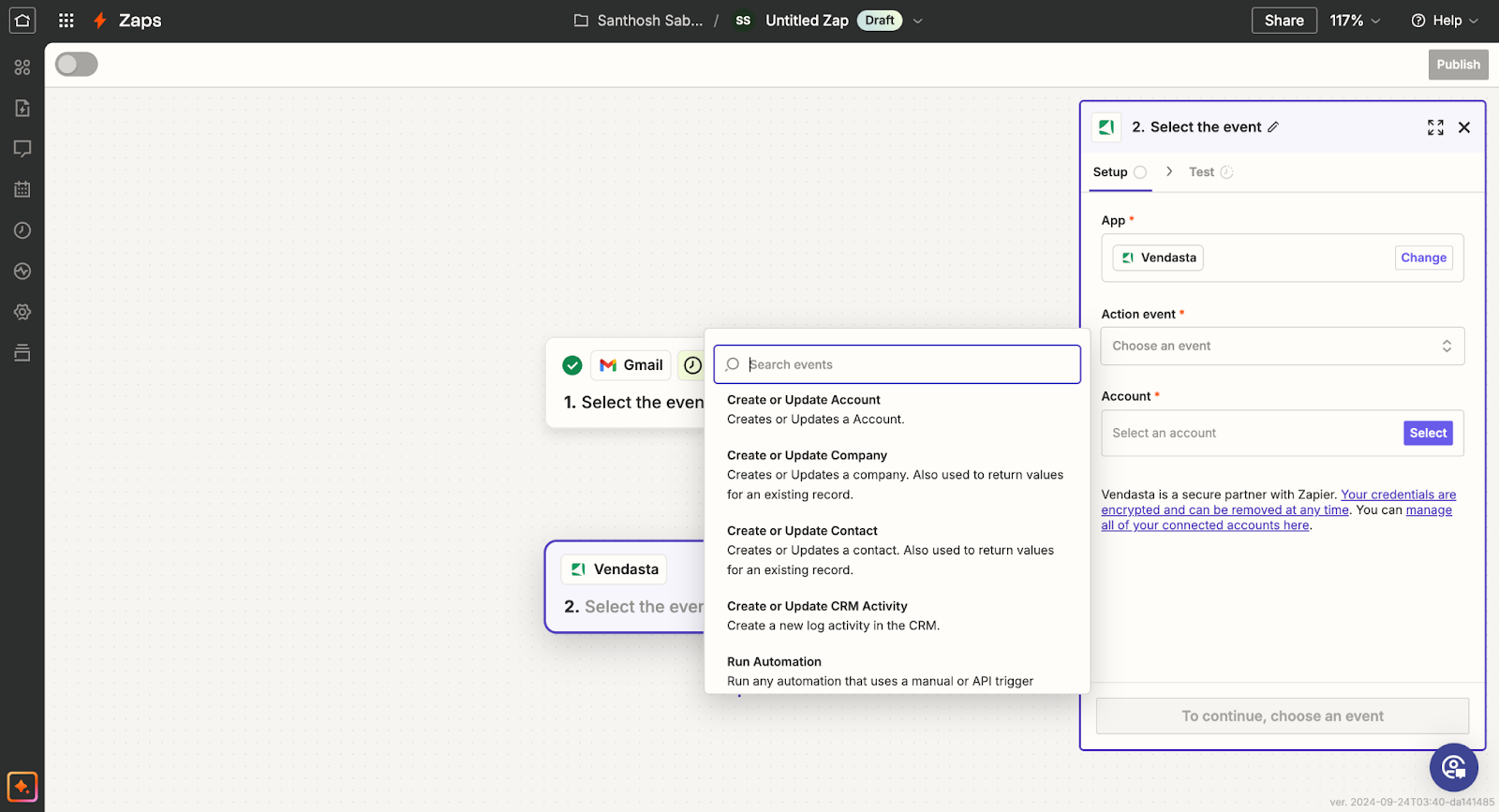Click the Share button
1499x812 pixels.
(x=1284, y=21)
